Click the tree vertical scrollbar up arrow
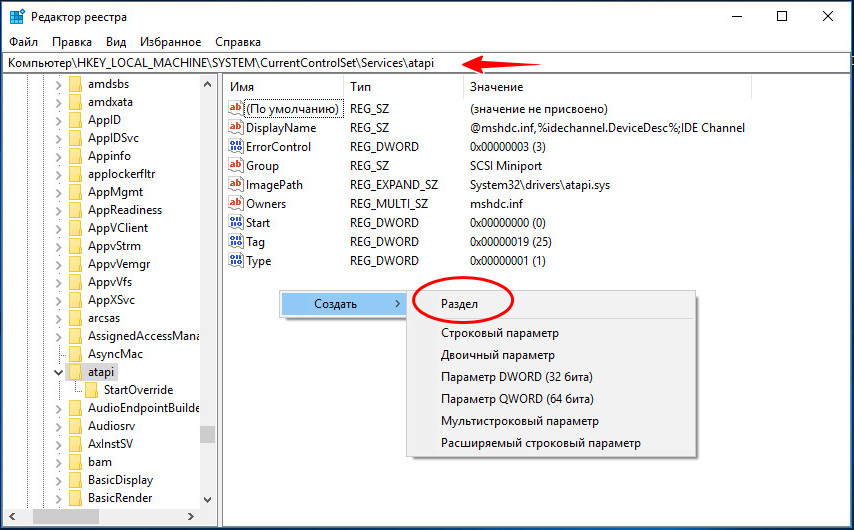Image resolution: width=854 pixels, height=530 pixels. click(x=207, y=84)
